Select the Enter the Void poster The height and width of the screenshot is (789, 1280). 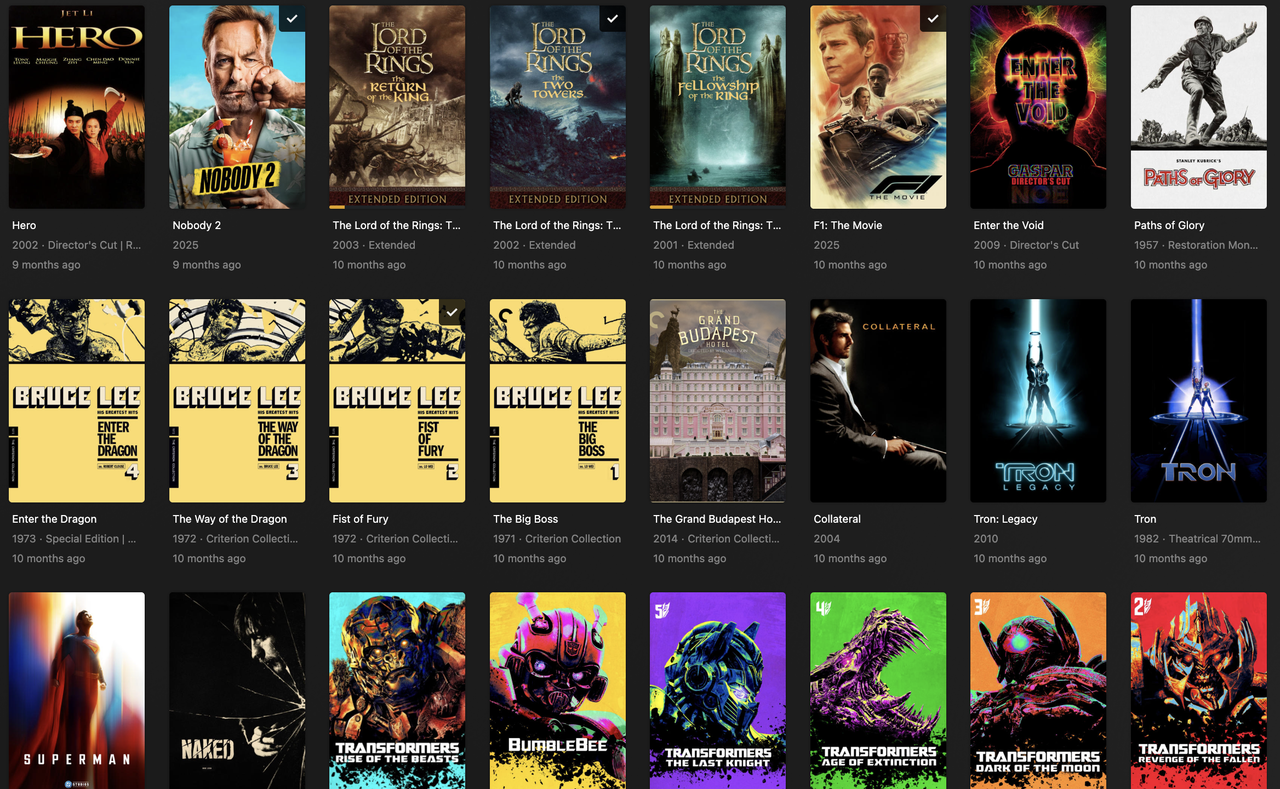point(1038,107)
